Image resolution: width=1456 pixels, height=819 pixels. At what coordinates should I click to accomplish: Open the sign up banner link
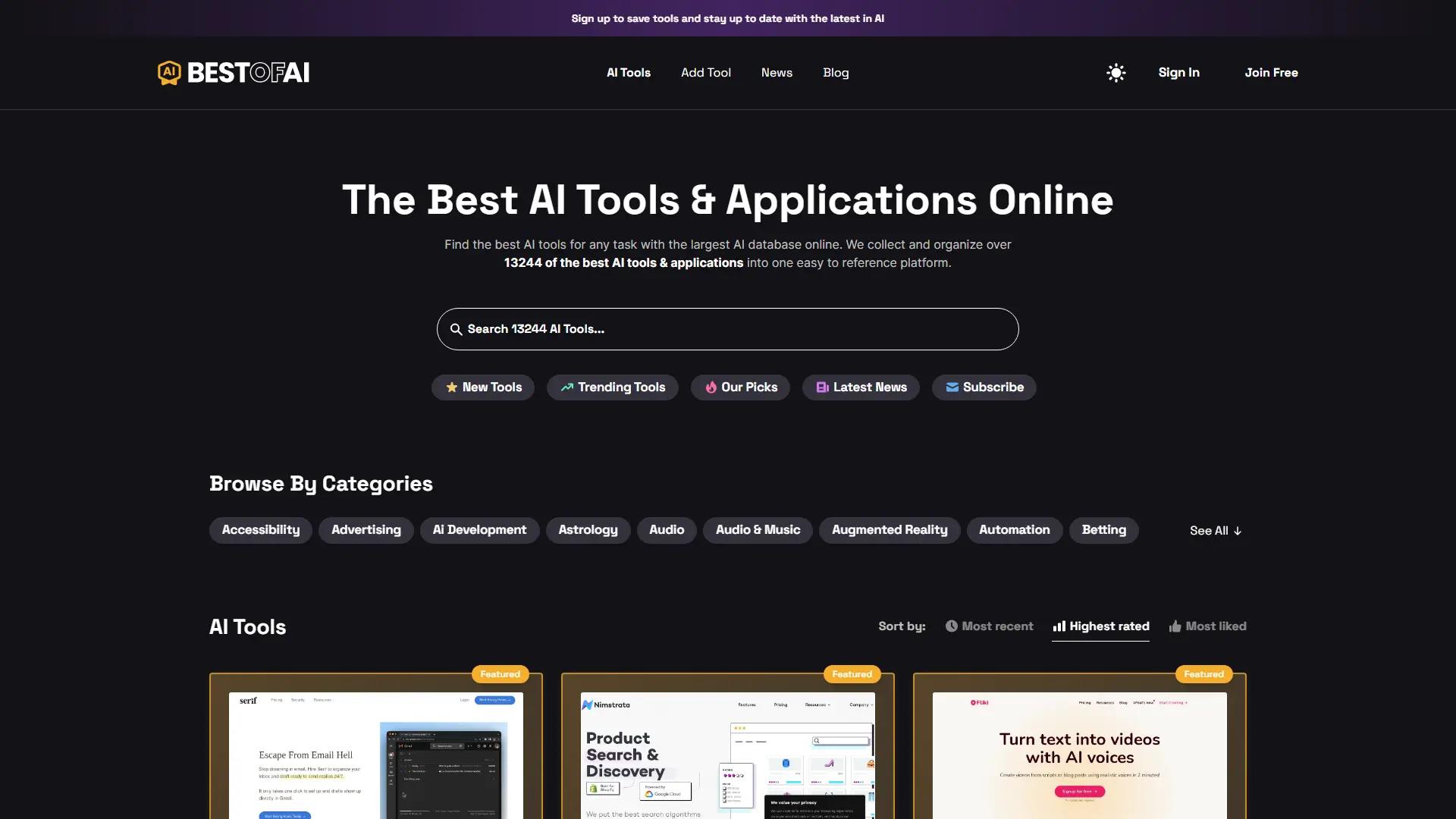[x=727, y=18]
